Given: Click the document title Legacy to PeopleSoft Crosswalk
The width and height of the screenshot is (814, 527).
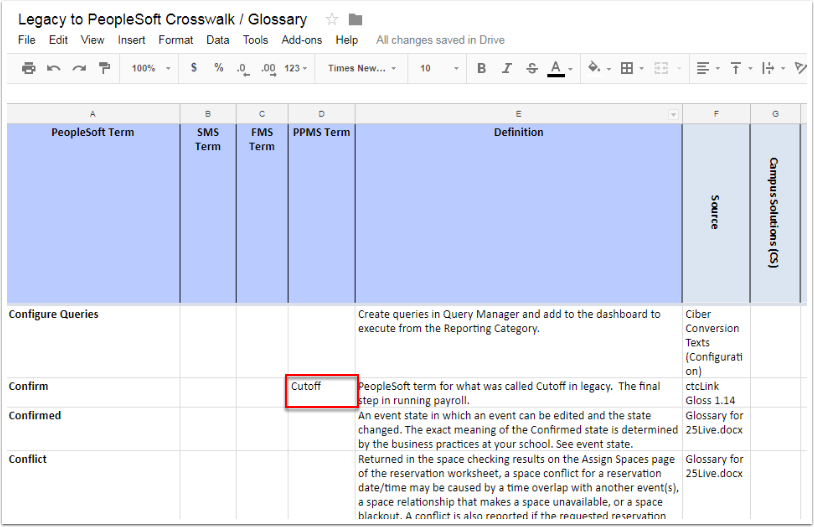Looking at the screenshot, I should 162,19.
